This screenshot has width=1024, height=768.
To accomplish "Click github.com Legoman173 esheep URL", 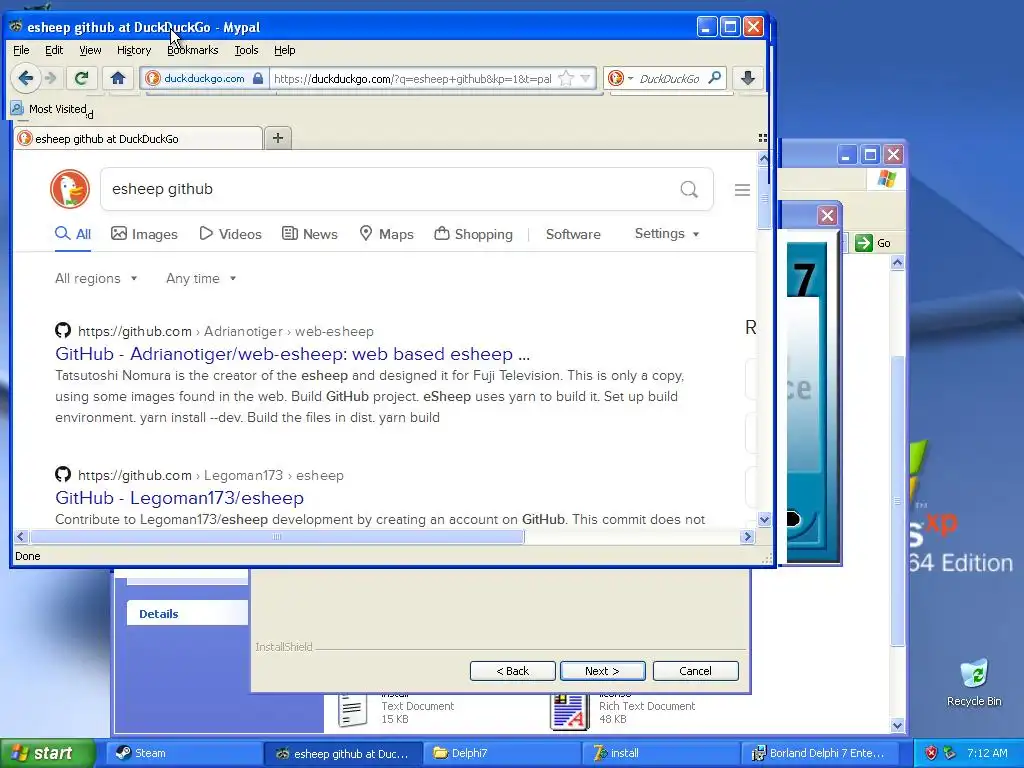I will click(x=210, y=475).
